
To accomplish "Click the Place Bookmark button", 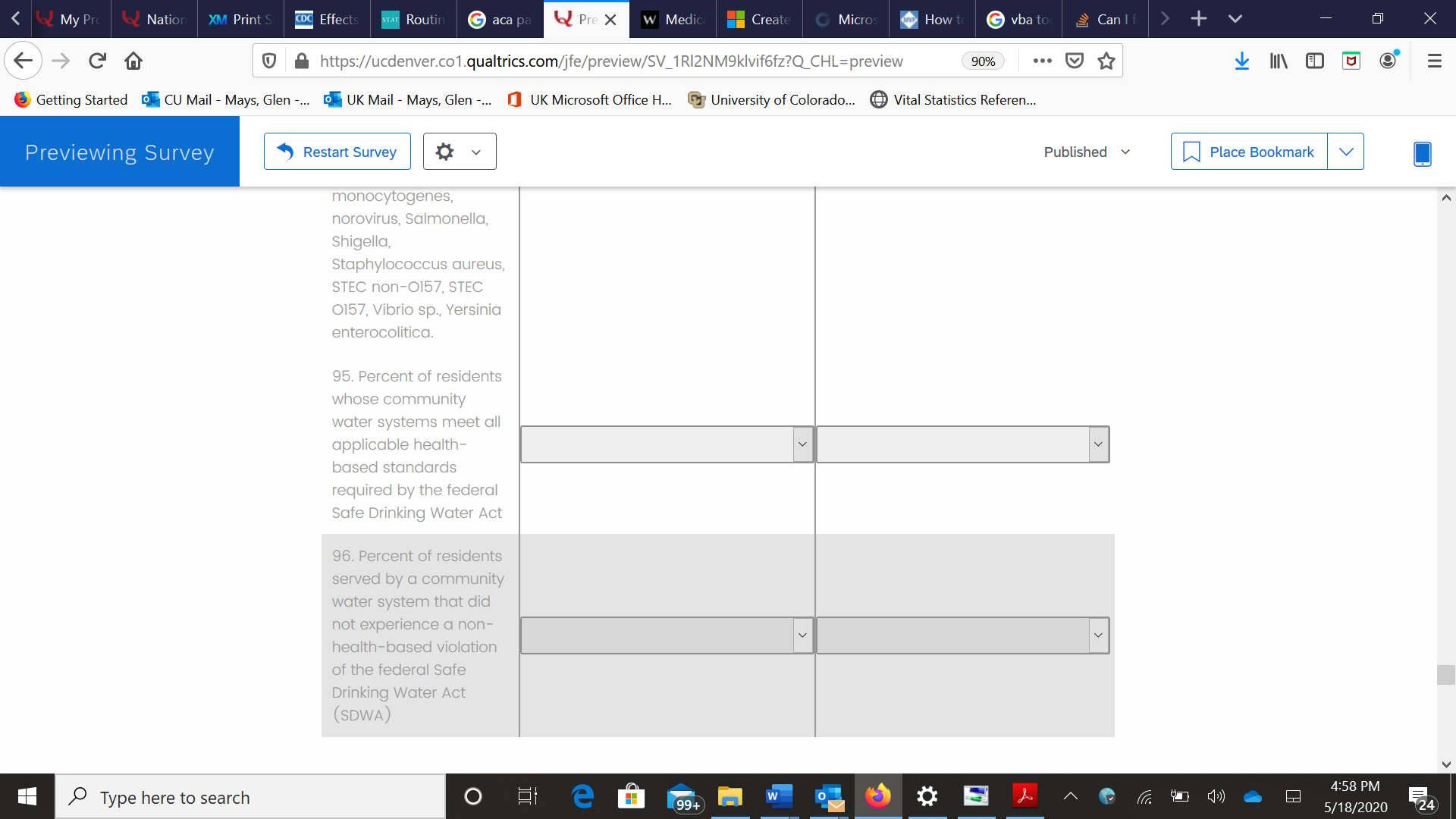I will coord(1249,152).
